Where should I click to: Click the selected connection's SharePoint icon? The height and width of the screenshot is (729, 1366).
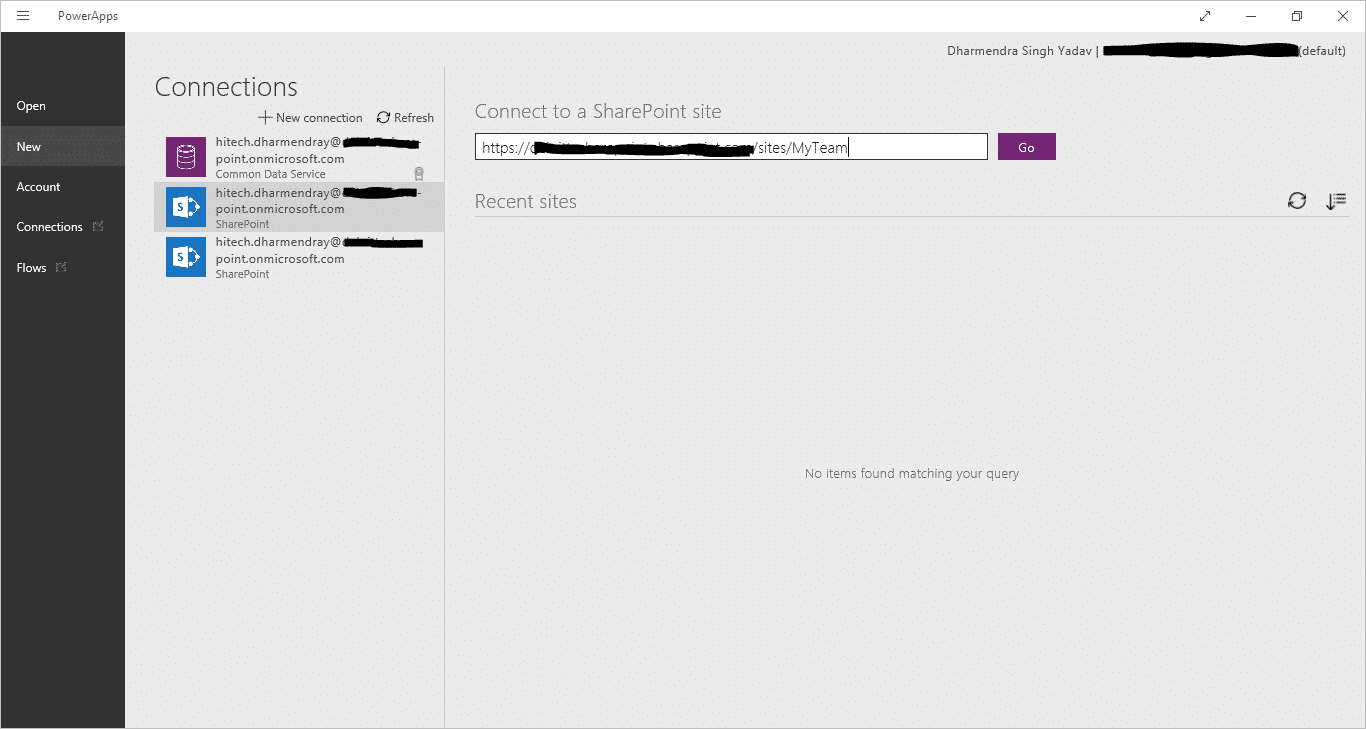tap(185, 207)
